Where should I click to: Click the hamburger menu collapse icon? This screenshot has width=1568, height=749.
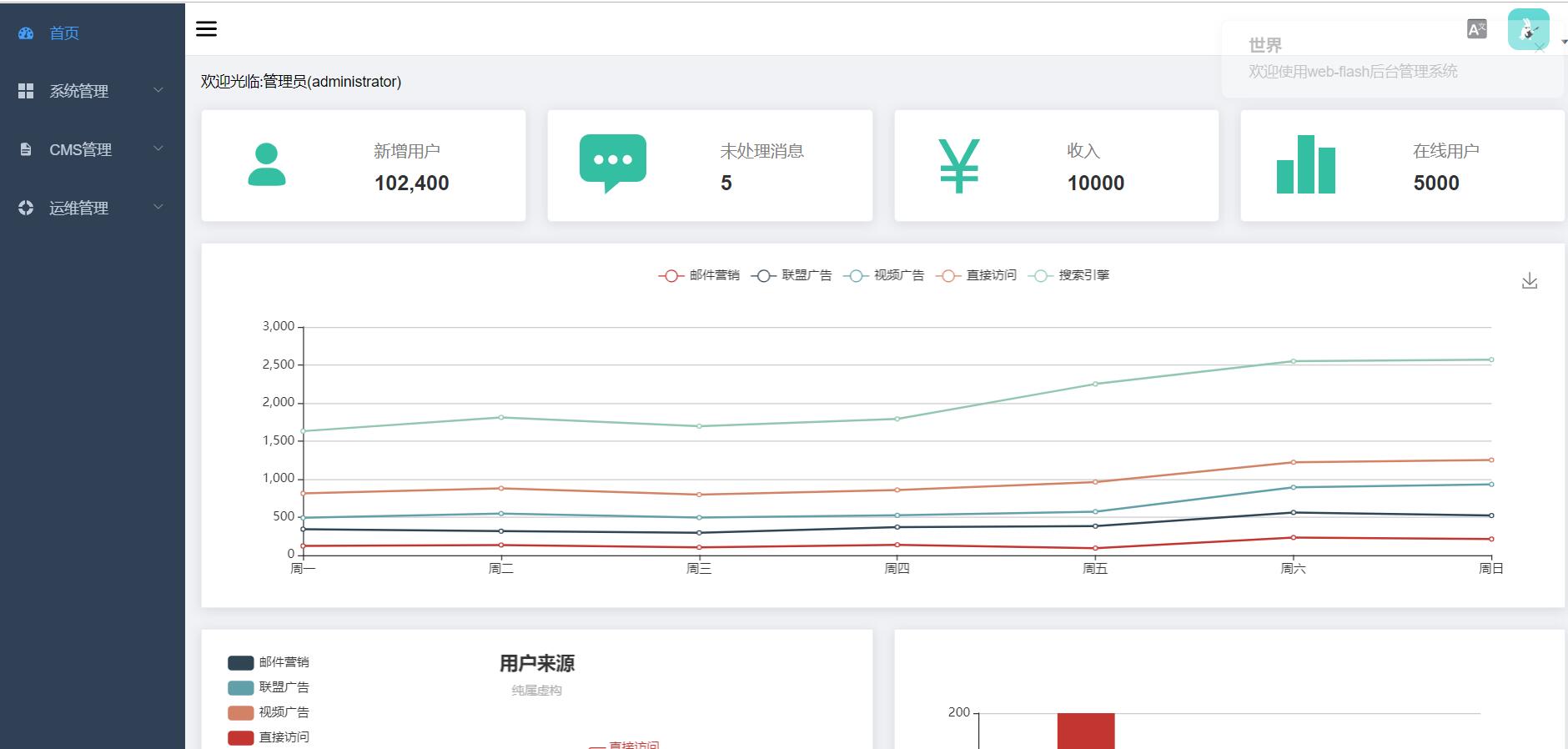(206, 29)
